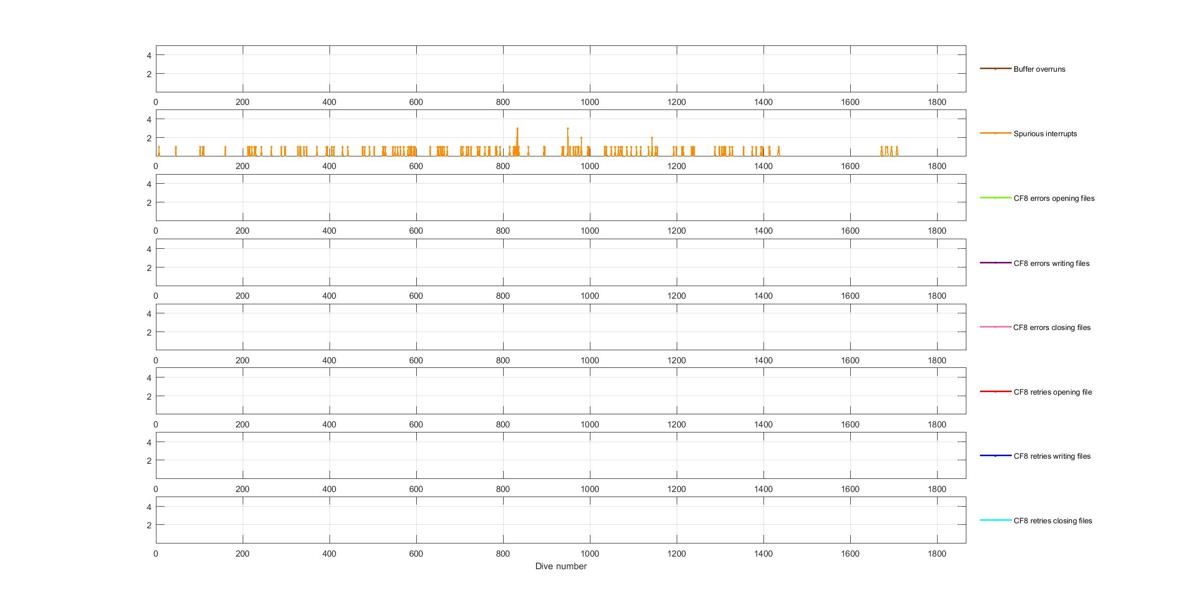Click the orange spike near dive 1140
1200x611 pixels.
click(652, 146)
